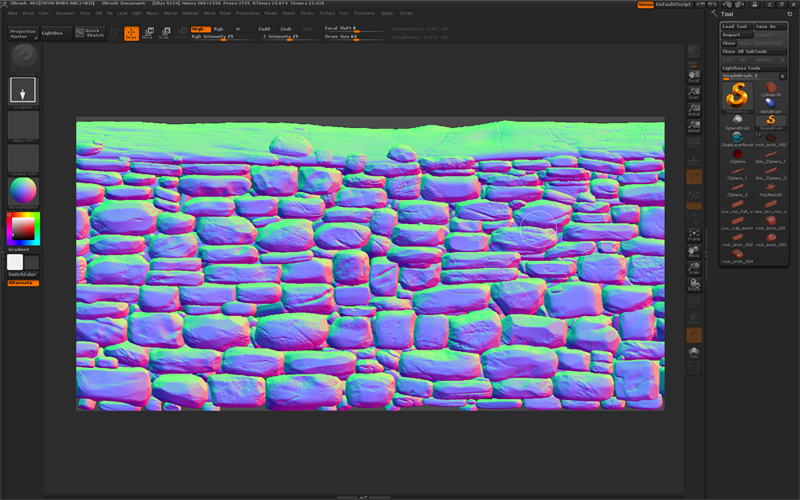Select the SphereBrush tool icon
800x500 pixels.
coord(737,120)
